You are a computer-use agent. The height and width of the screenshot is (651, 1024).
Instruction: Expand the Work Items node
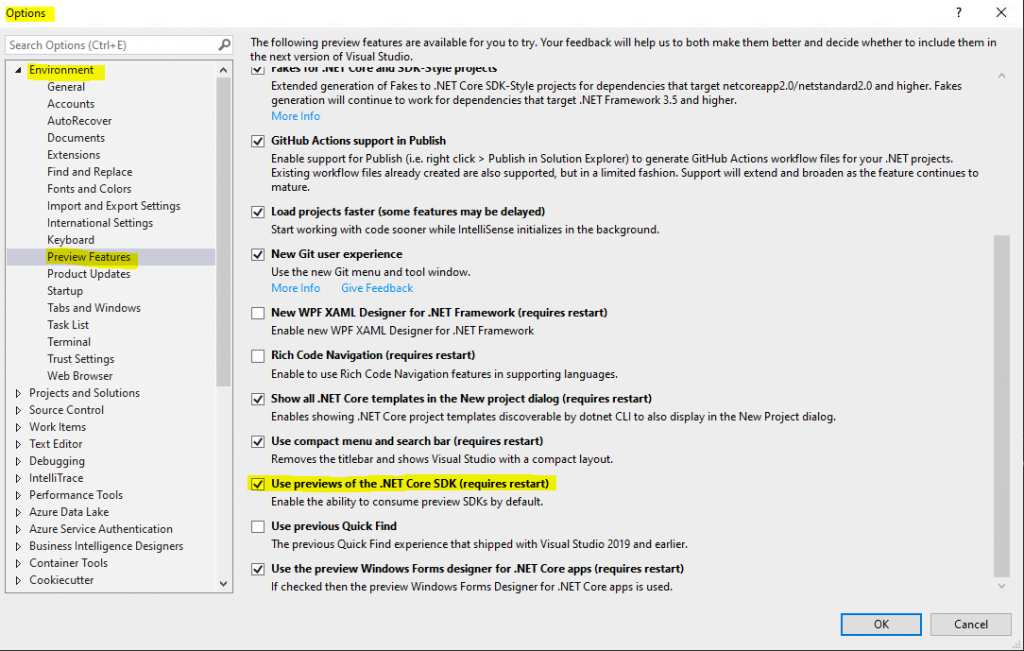[x=18, y=427]
